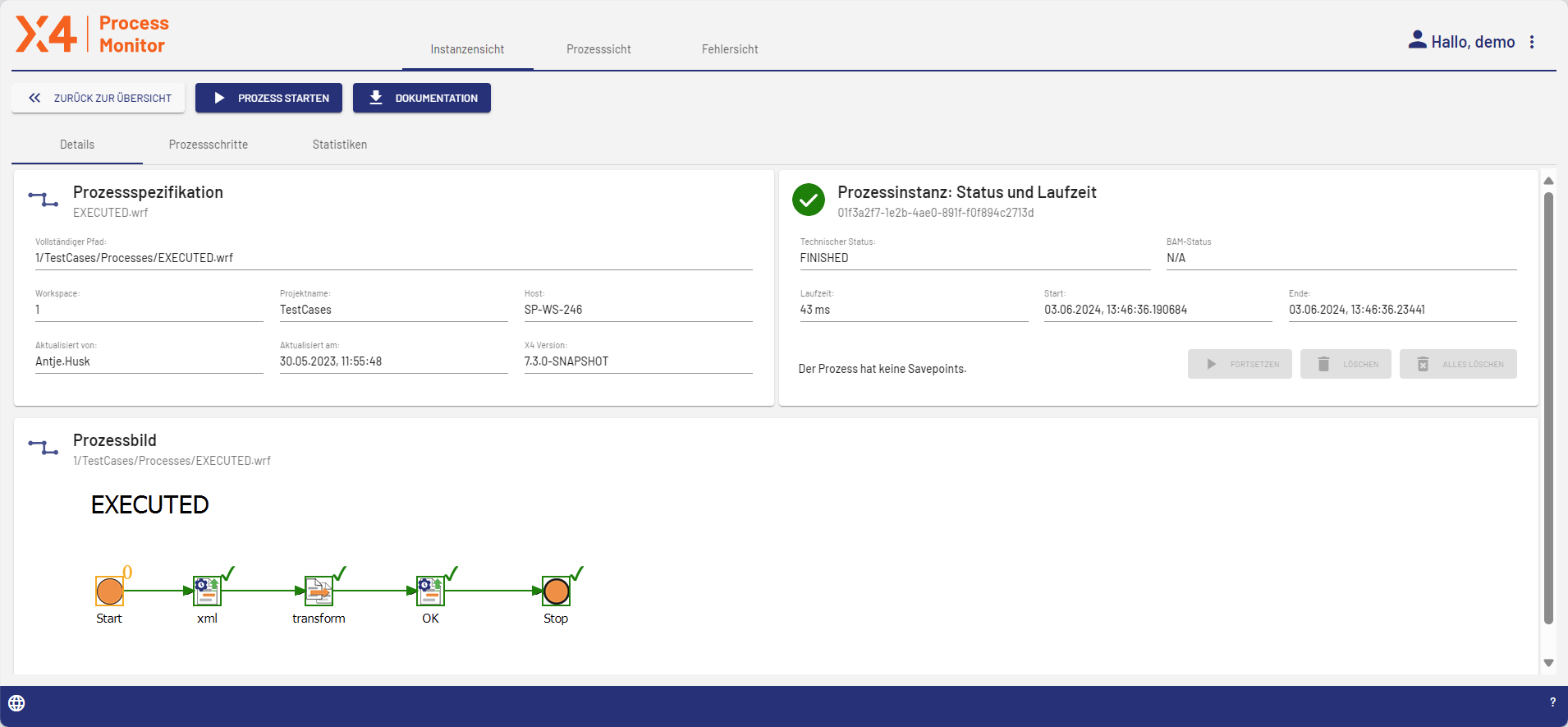Viewport: 1568px width, 727px height.
Task: Open the user options three-dot menu
Action: [x=1532, y=42]
